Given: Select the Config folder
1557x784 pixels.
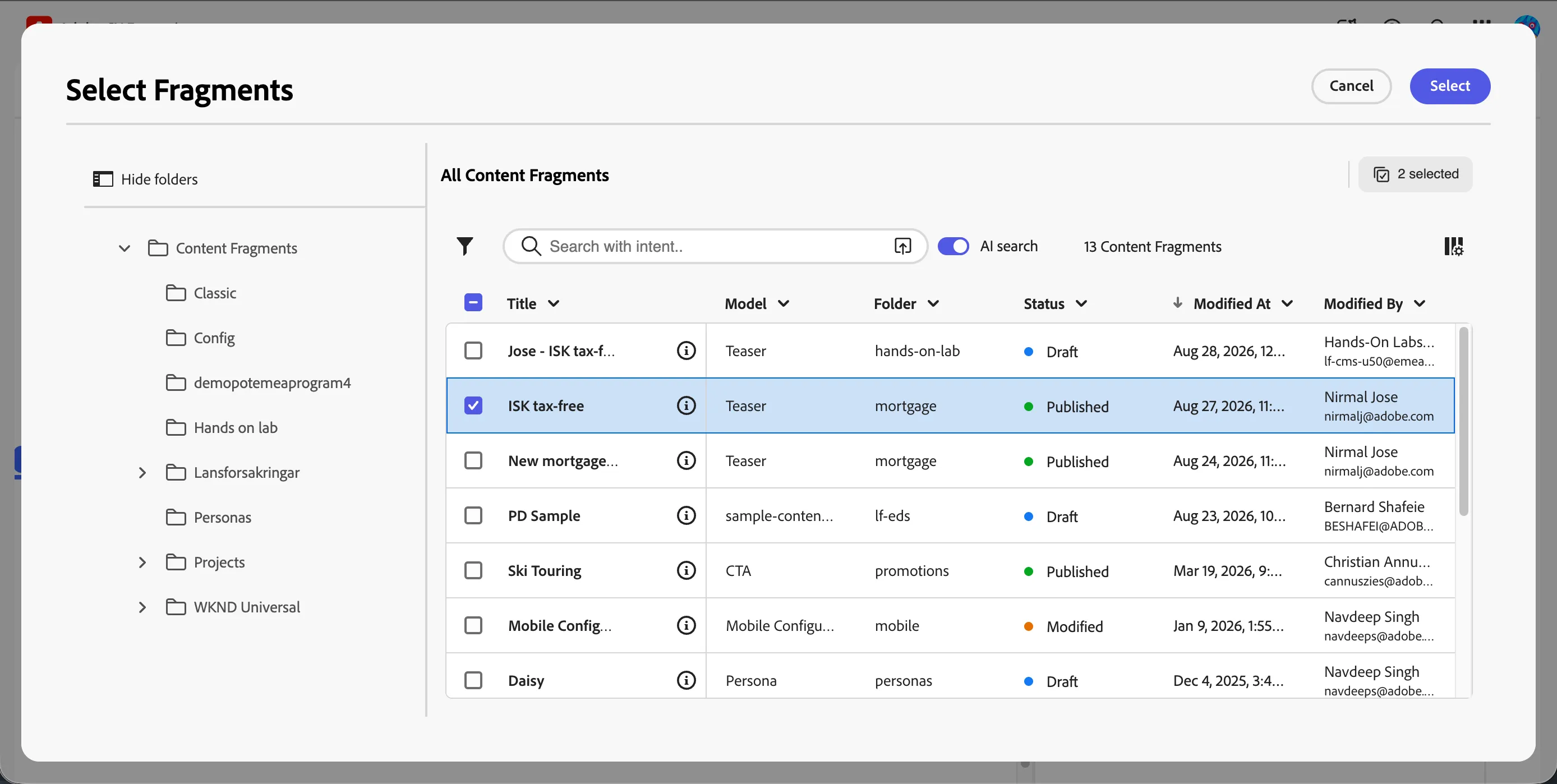Looking at the screenshot, I should point(200,338).
